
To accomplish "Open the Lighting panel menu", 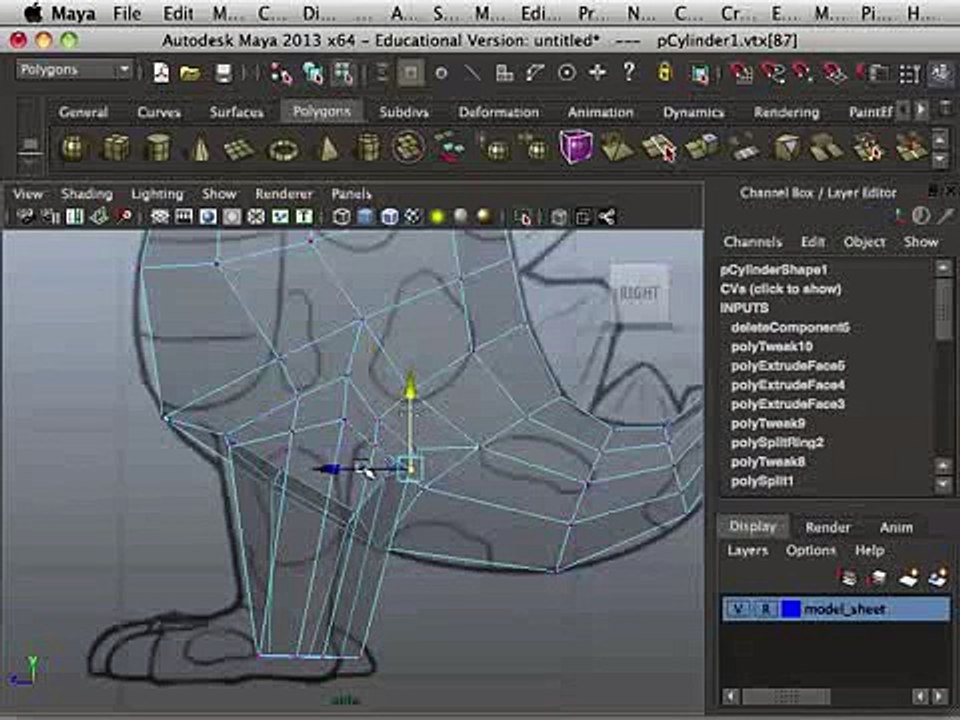I will [x=157, y=194].
